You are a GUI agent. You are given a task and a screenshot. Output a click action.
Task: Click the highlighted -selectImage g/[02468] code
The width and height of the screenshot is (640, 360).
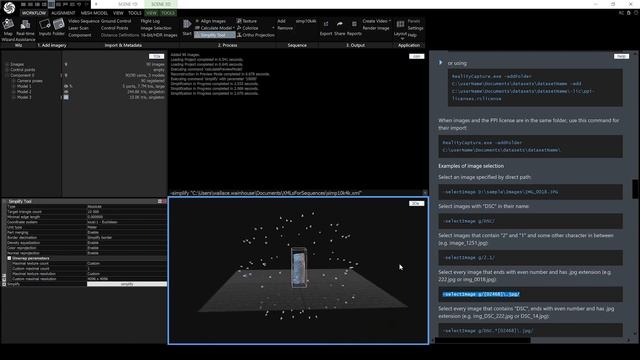pos(481,294)
